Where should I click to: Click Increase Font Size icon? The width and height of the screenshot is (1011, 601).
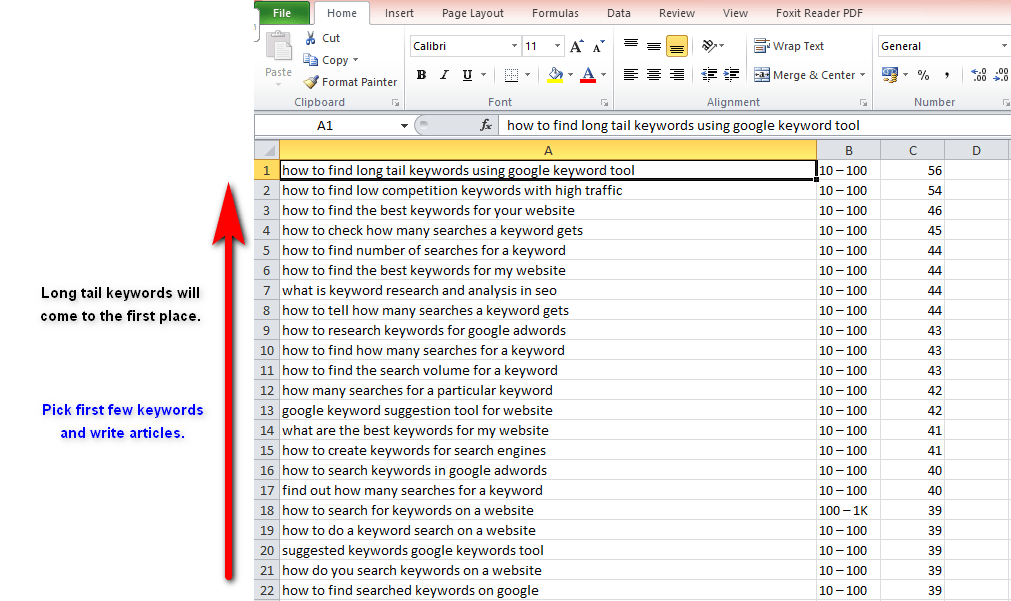[576, 46]
